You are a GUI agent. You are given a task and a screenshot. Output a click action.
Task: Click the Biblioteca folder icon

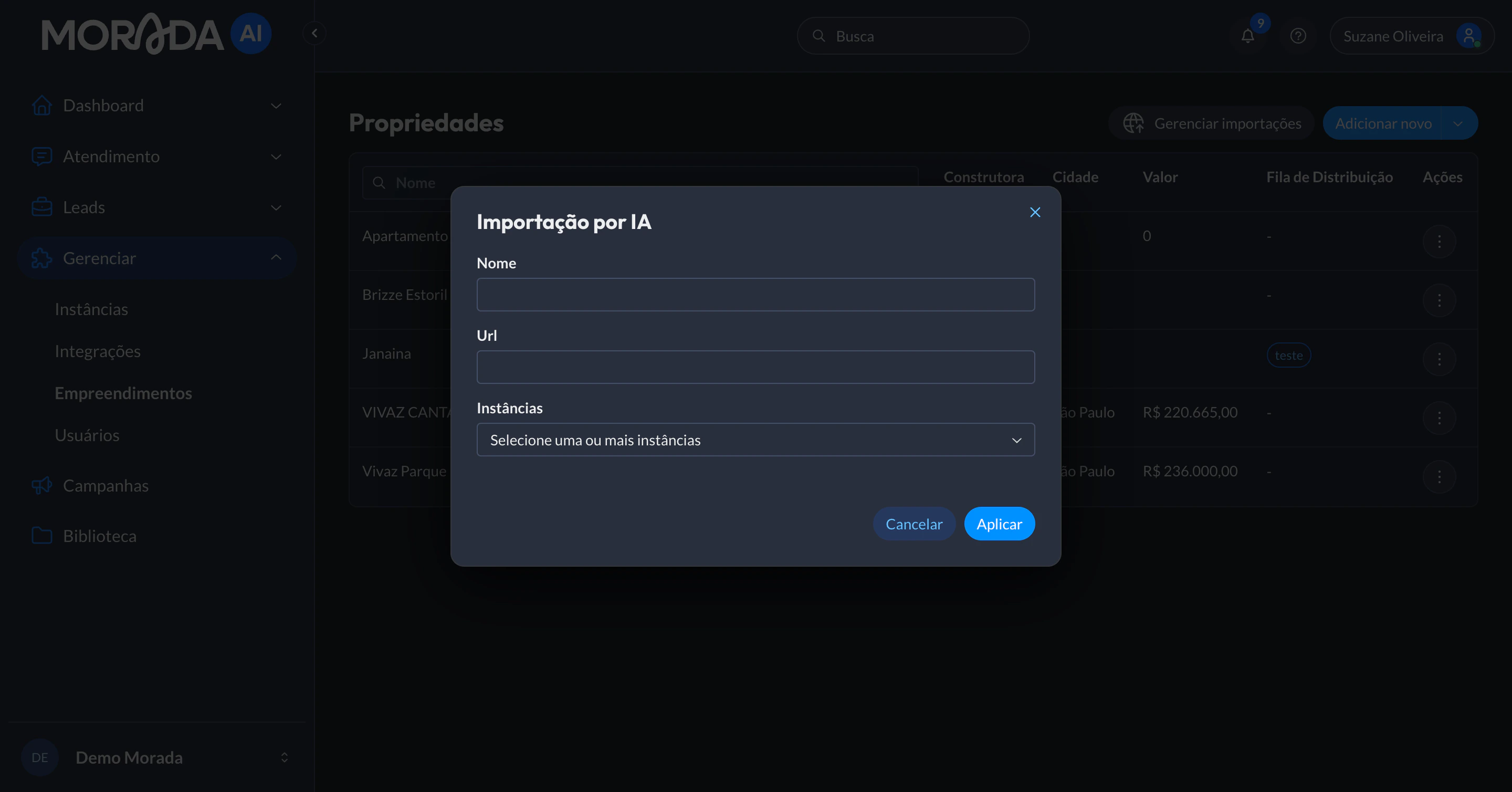coord(41,536)
